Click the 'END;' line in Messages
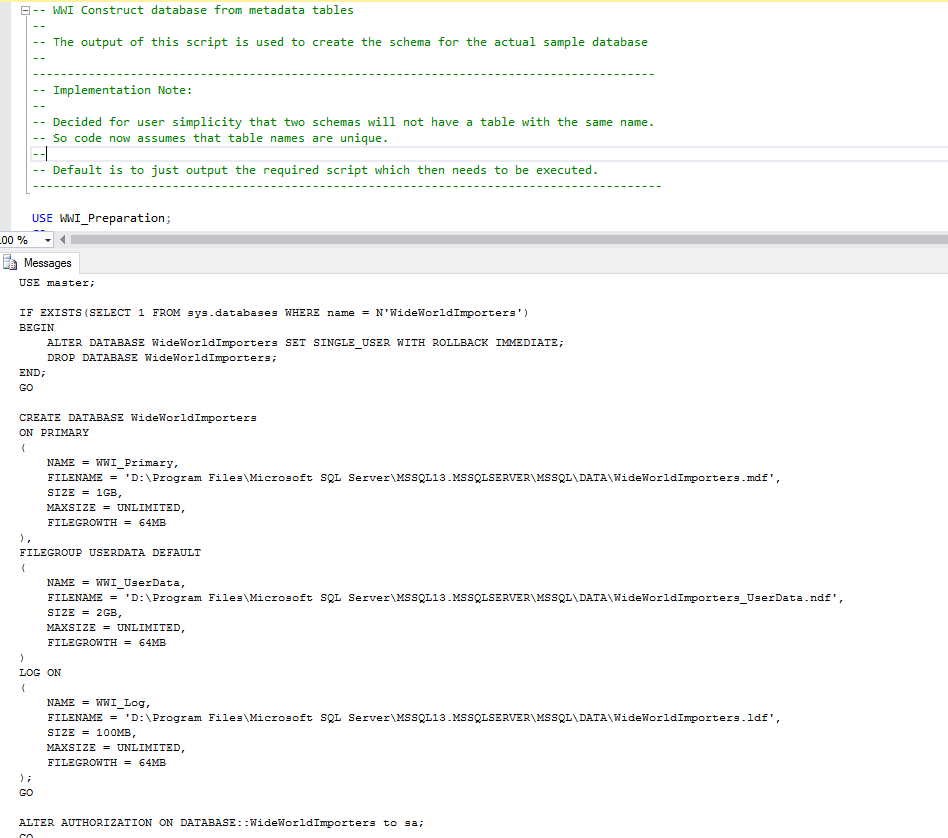 (33, 373)
